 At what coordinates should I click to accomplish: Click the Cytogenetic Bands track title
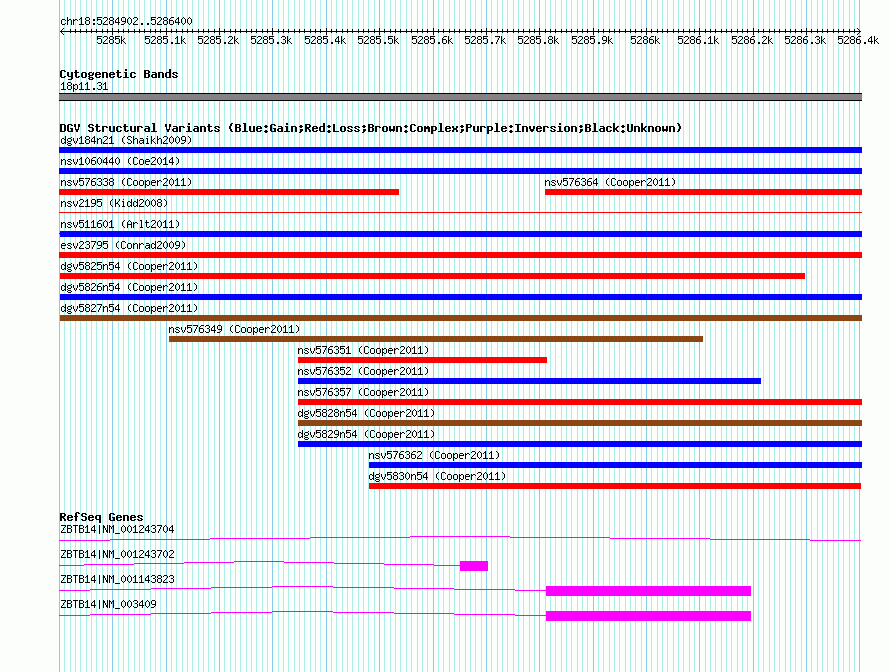(x=119, y=74)
